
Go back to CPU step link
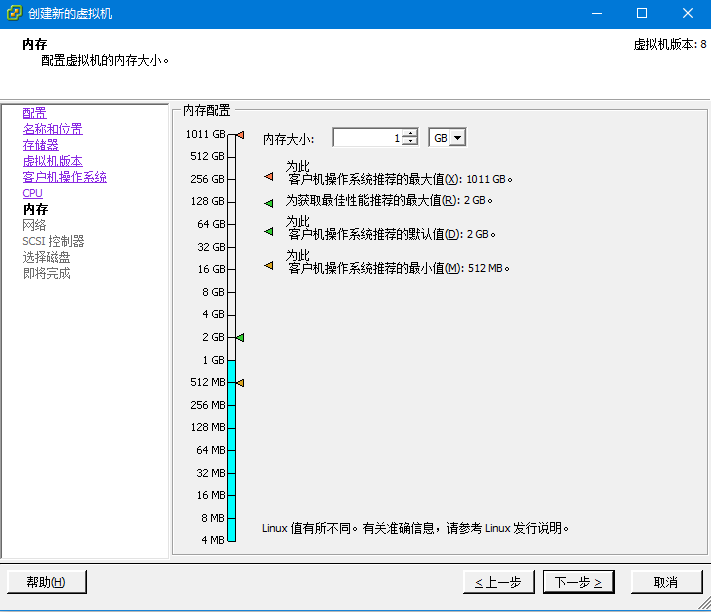coord(32,193)
